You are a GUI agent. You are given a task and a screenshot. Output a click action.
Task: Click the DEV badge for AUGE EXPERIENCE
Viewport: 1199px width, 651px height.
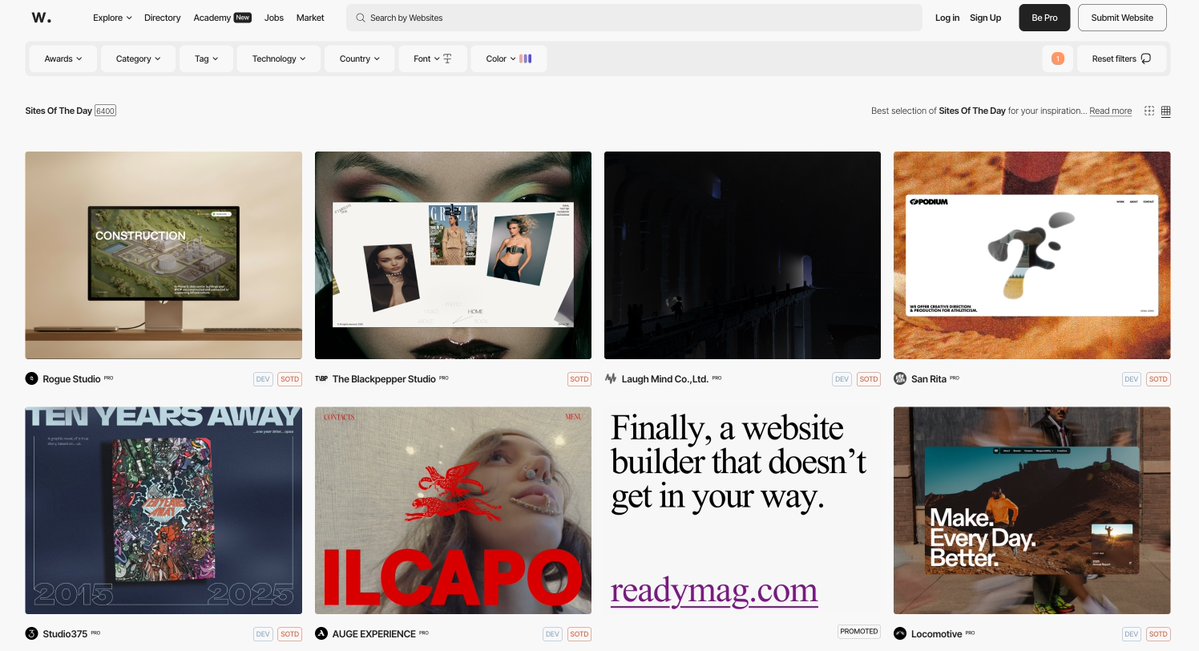[x=552, y=633]
